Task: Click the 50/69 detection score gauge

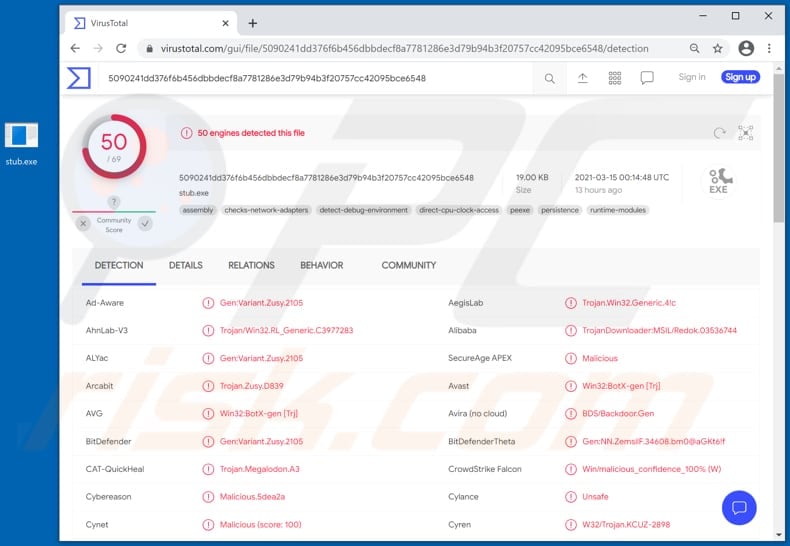Action: coord(114,147)
